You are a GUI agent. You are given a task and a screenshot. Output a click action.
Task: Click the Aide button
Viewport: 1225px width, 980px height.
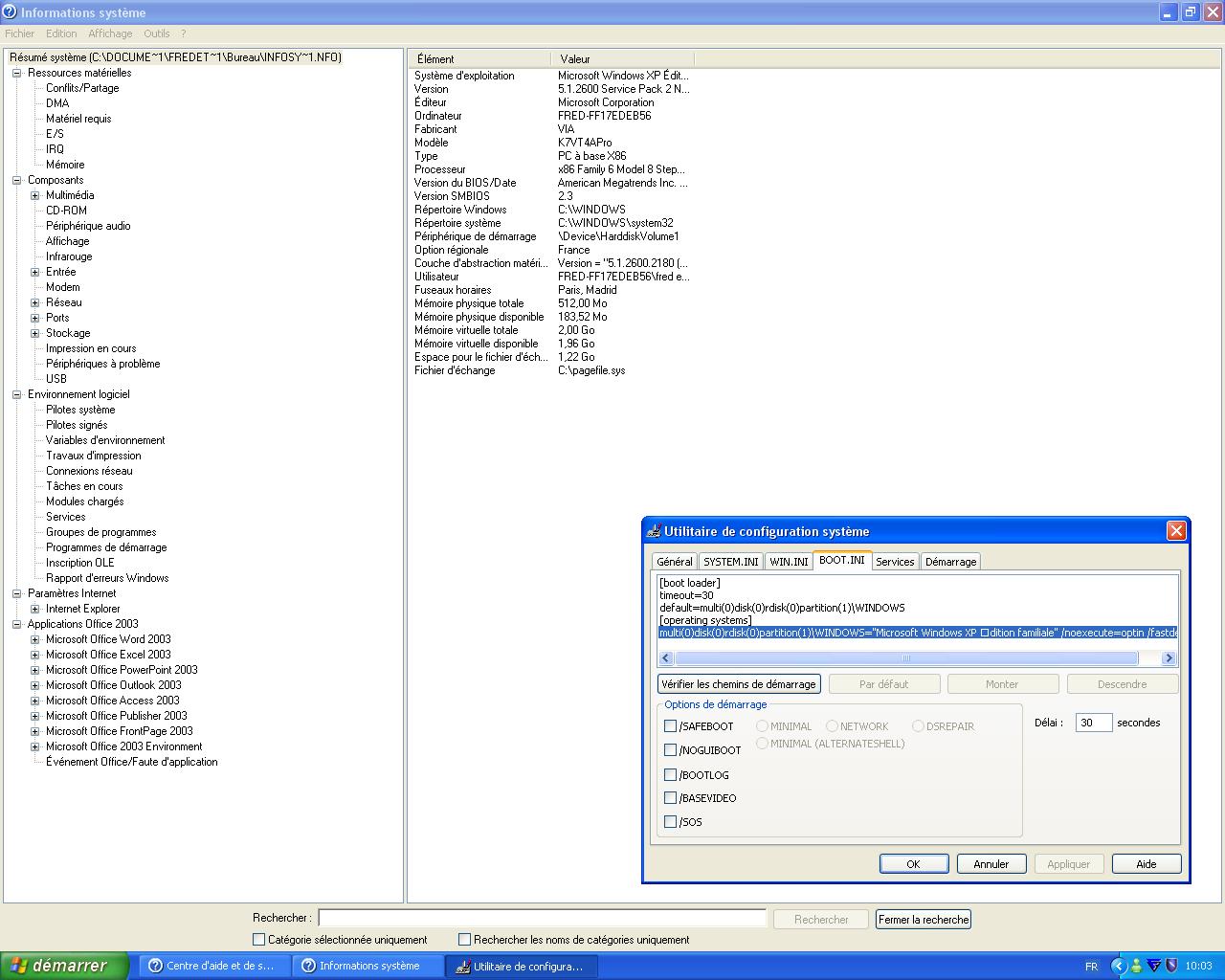pyautogui.click(x=1146, y=864)
